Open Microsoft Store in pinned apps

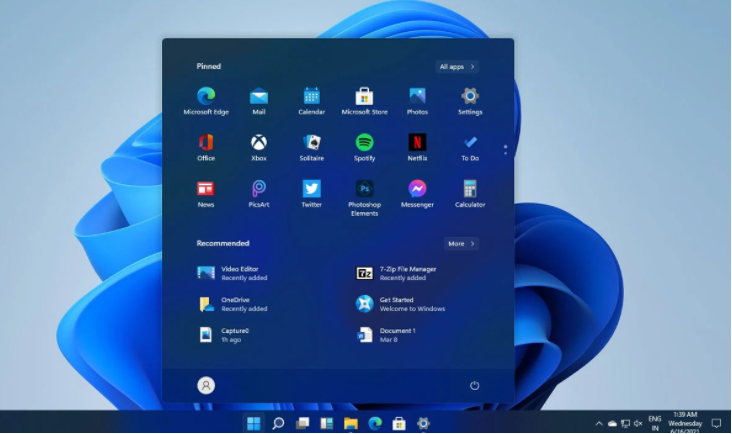pyautogui.click(x=364, y=97)
